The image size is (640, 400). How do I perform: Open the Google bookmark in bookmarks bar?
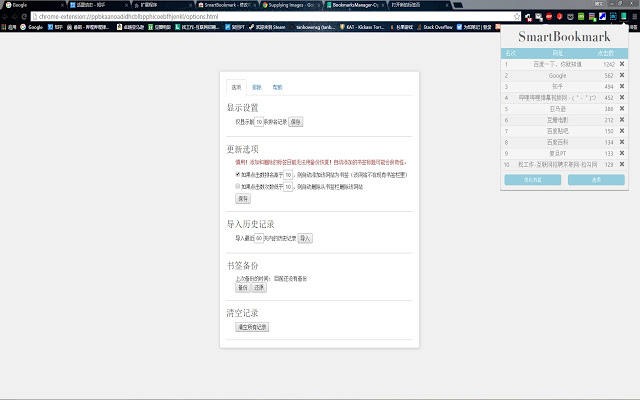[x=32, y=27]
